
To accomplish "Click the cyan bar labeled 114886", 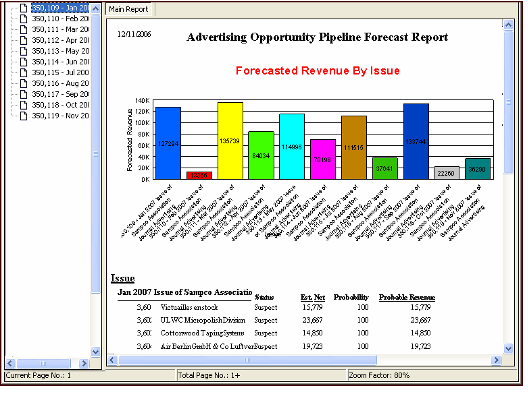I will (x=292, y=146).
